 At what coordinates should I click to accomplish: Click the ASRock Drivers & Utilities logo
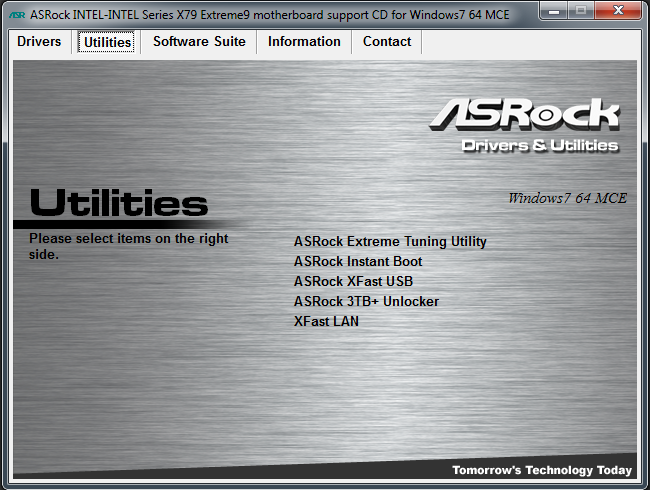[x=524, y=126]
